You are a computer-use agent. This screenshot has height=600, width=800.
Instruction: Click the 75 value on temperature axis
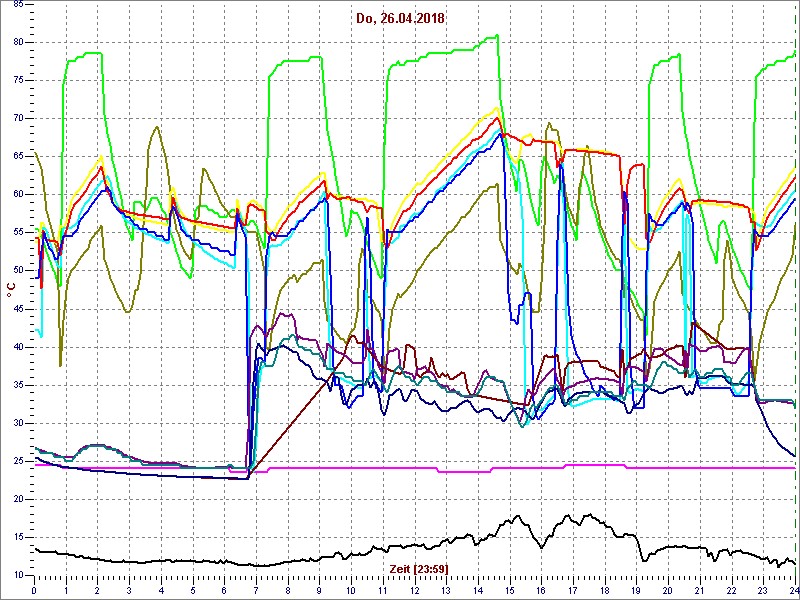coord(17,81)
